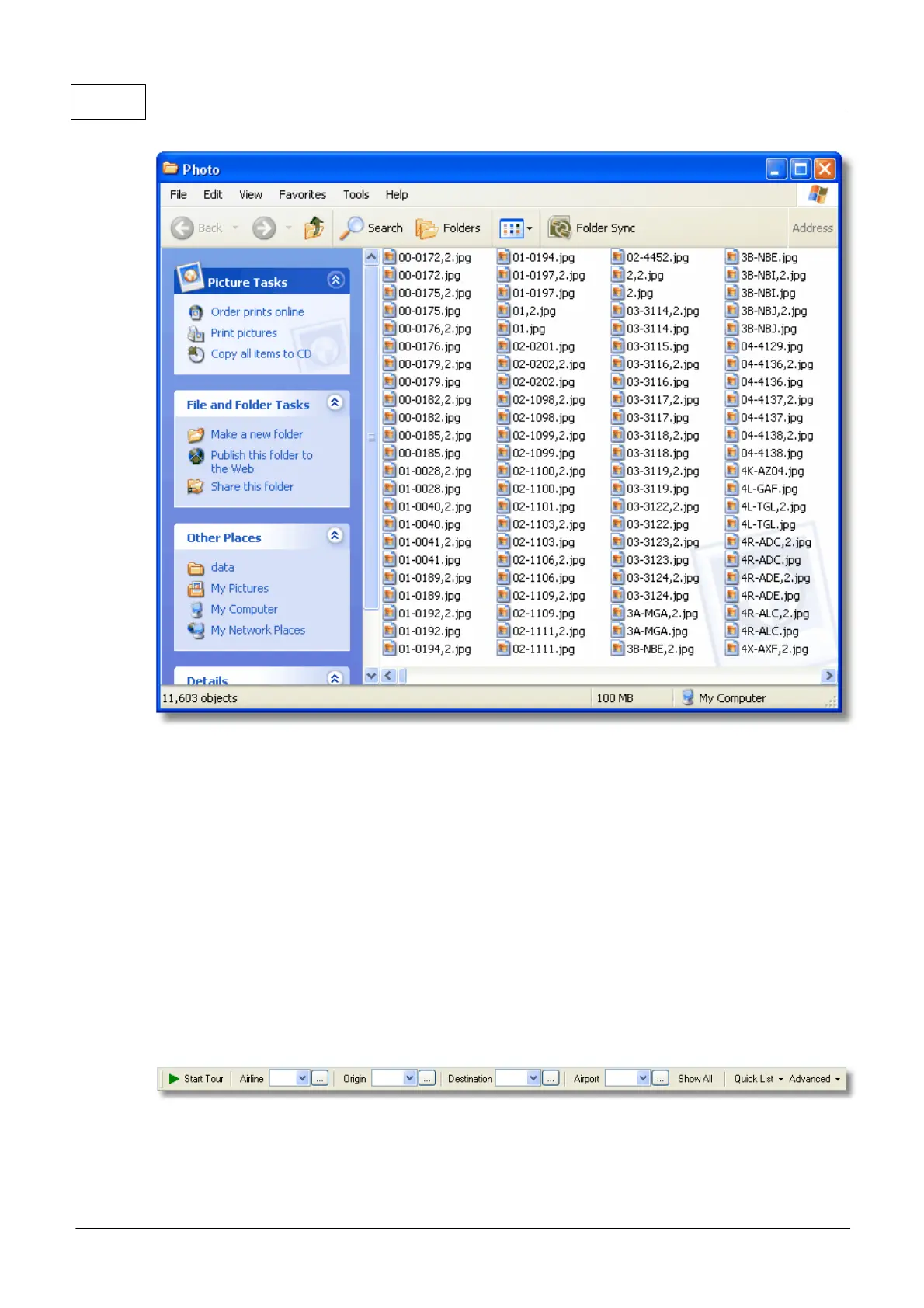Collapse the Picture Tasks panel
Screen dimensions: 924x1308
tap(335, 280)
